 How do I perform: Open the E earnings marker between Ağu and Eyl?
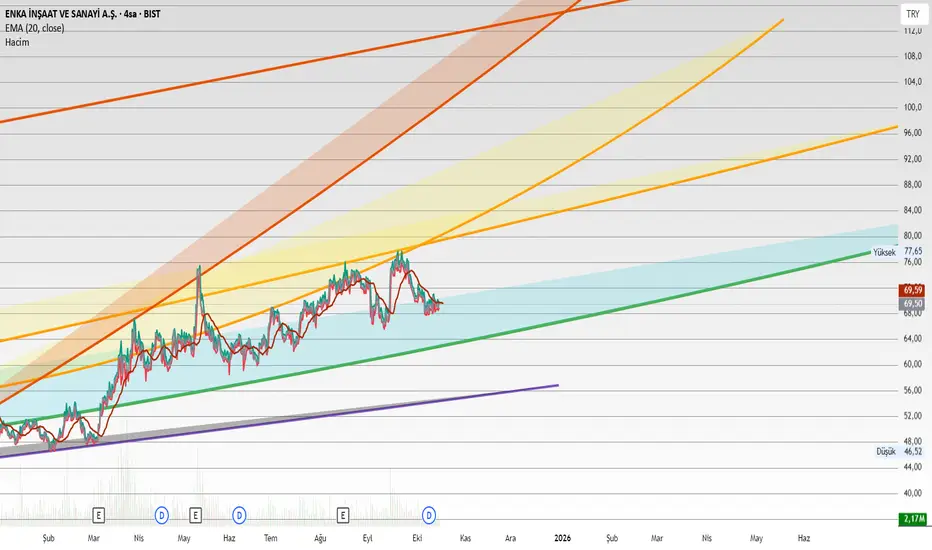(342, 516)
